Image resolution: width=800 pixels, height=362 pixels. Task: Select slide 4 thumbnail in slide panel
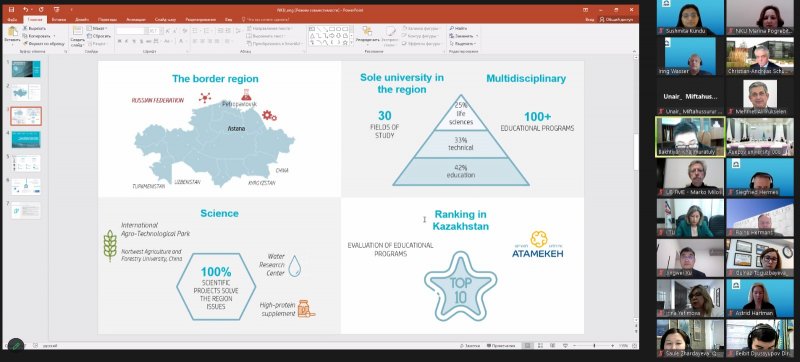point(26,139)
